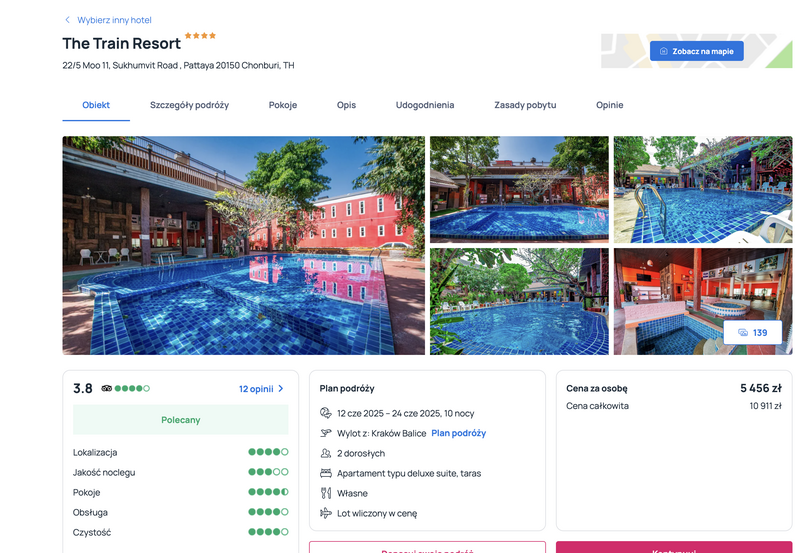Viewport: 800px width, 553px height.
Task: Click the 'Jakość noclegu' rating dots
Action: tap(268, 472)
